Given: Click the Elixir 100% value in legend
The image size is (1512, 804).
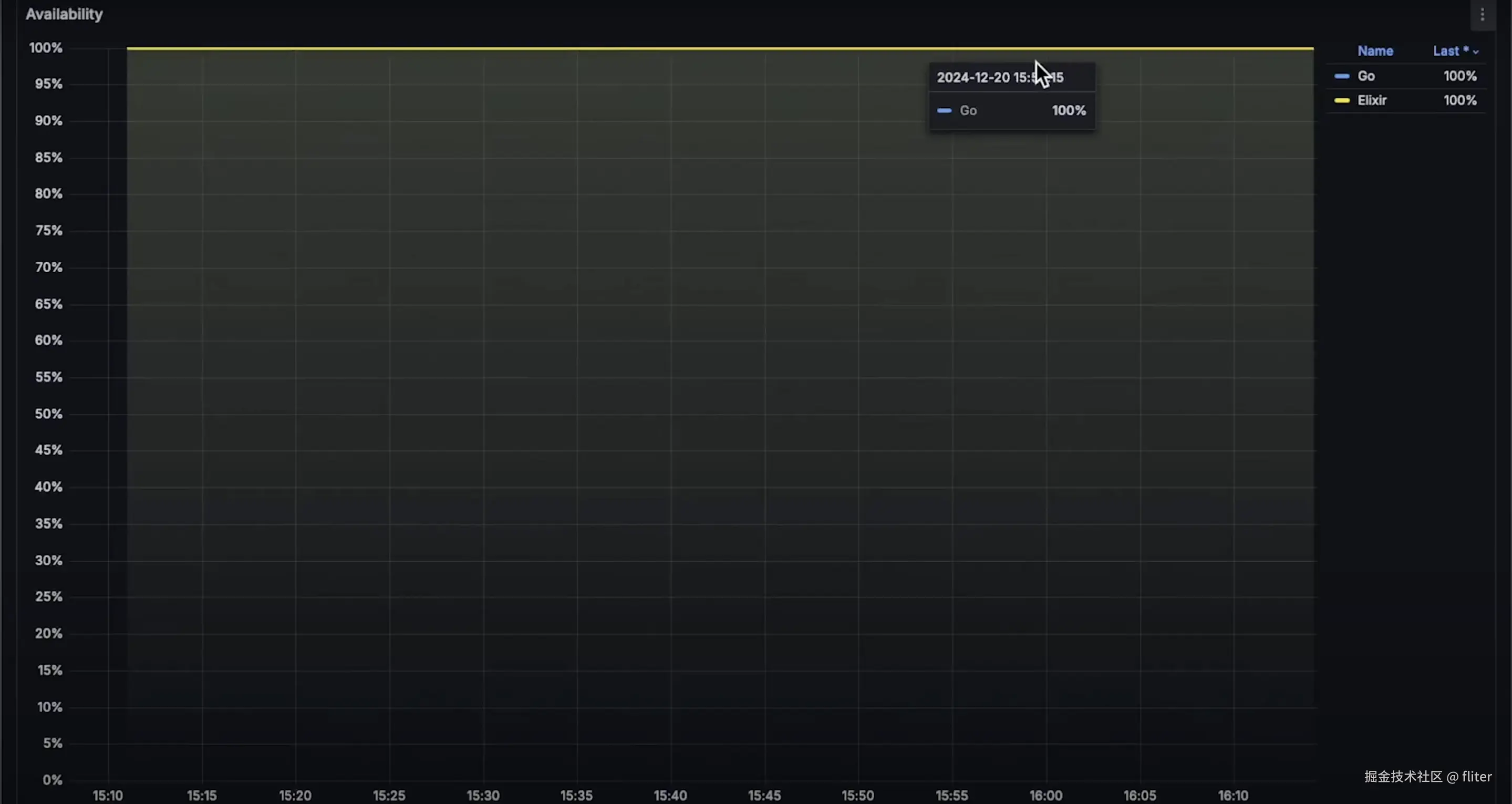Looking at the screenshot, I should click(1460, 100).
